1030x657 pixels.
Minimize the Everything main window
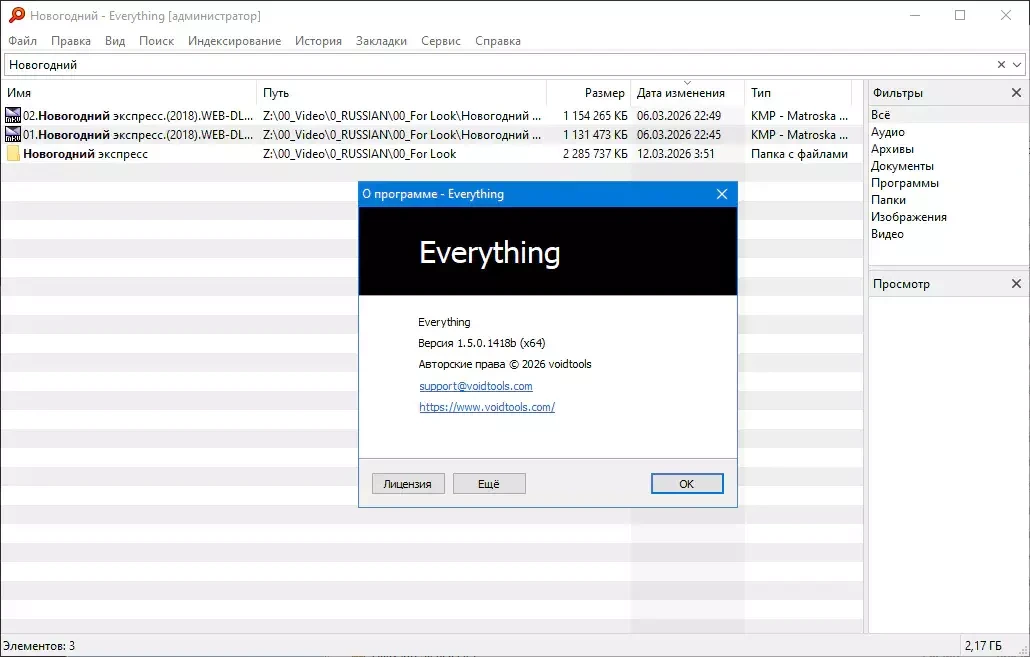[914, 15]
